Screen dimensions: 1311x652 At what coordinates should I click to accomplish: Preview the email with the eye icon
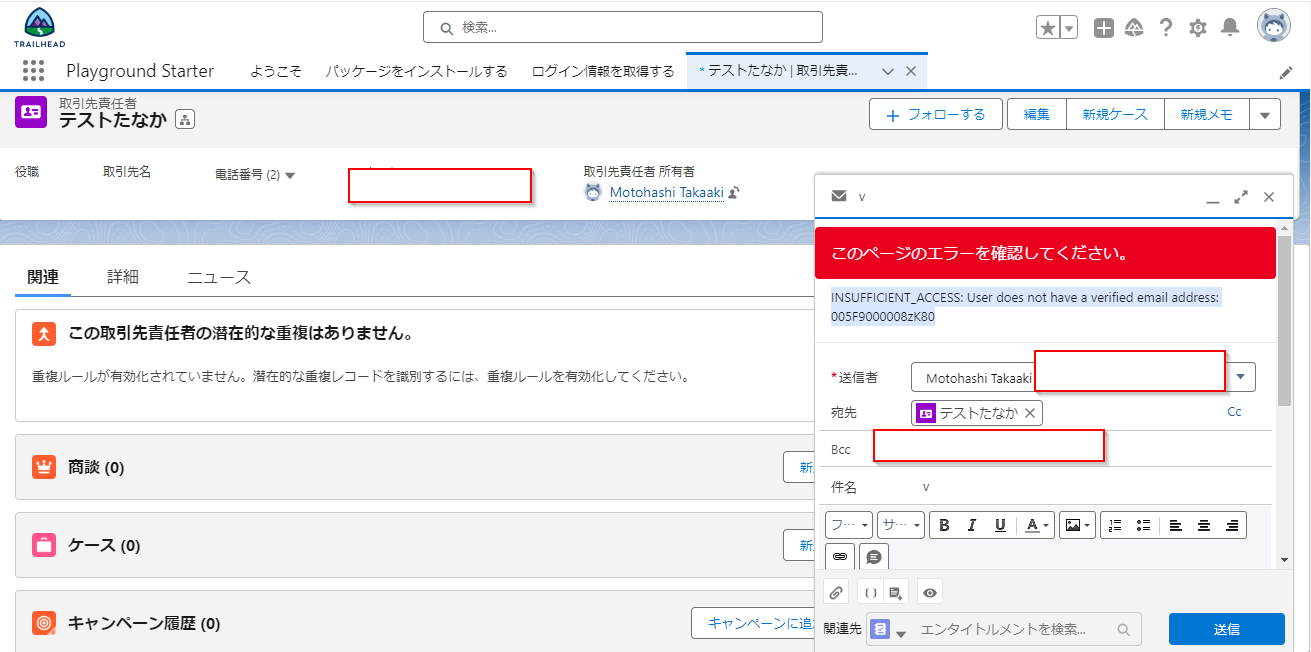tap(929, 591)
